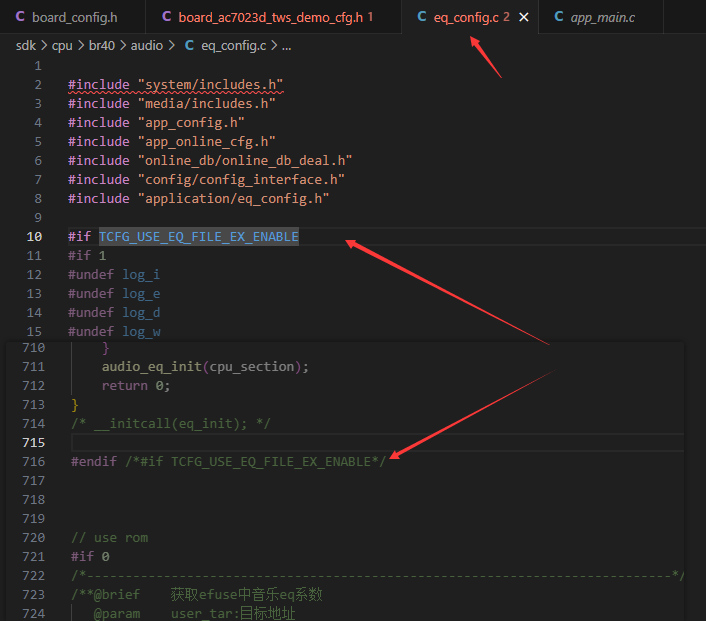Click line number 715 in the gutter
The image size is (706, 621).
tap(34, 443)
